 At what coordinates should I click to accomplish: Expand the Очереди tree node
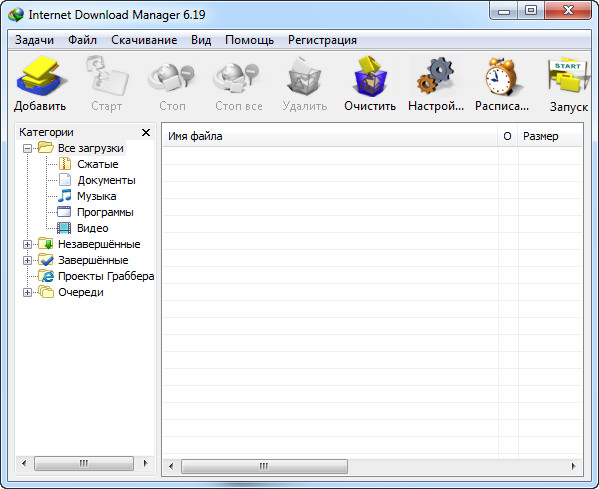[27, 293]
